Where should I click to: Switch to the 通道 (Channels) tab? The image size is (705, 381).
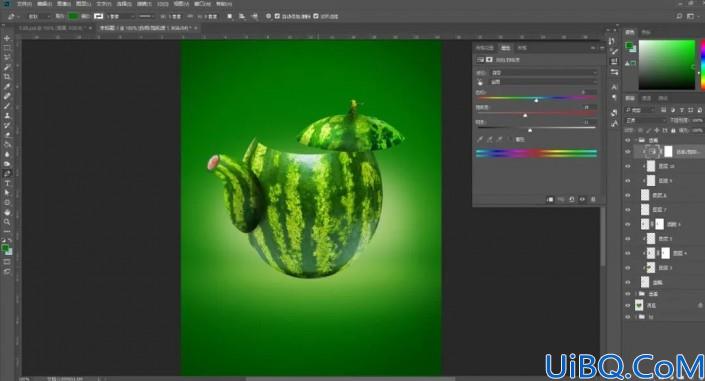click(646, 98)
